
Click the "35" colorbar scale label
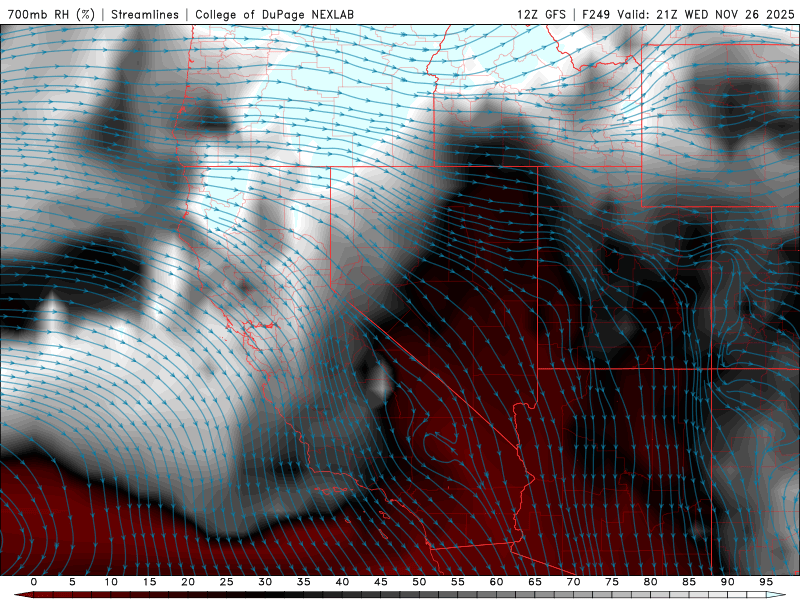pyautogui.click(x=303, y=582)
